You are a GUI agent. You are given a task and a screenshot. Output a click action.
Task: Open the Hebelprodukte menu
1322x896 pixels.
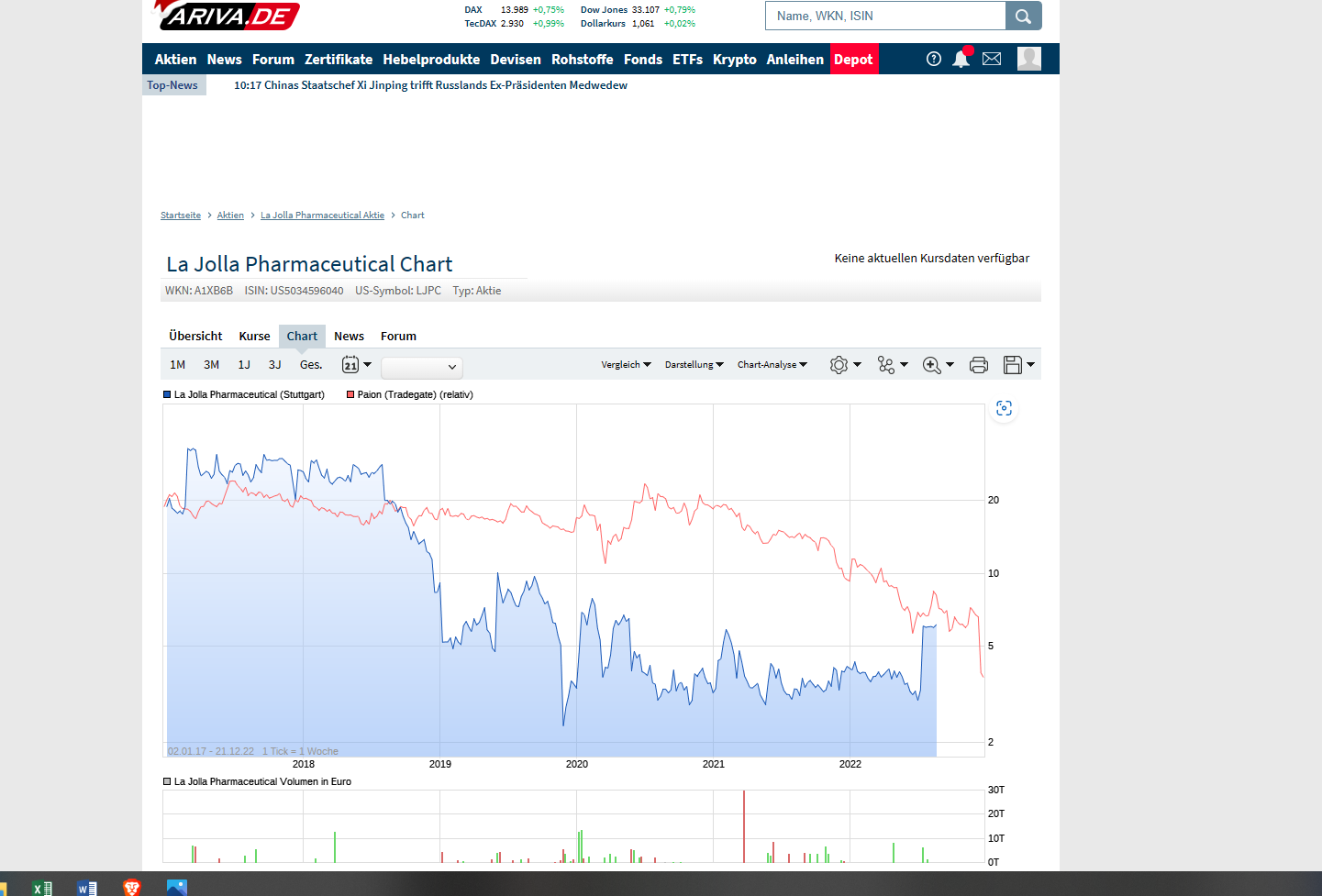[431, 60]
